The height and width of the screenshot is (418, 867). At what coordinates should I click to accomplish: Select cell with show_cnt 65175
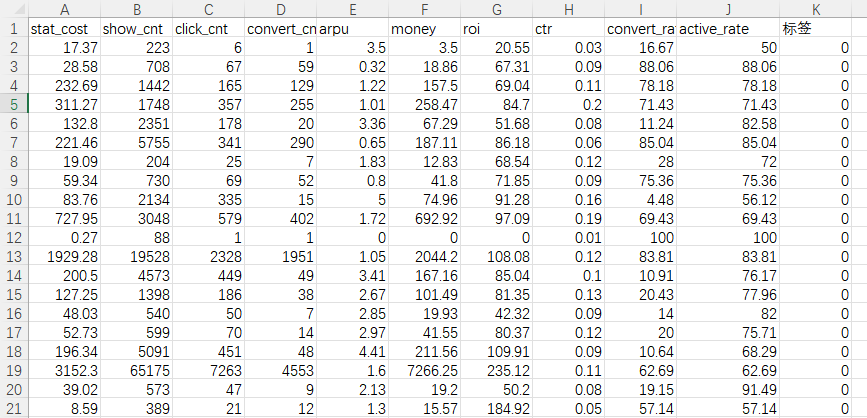(x=137, y=370)
